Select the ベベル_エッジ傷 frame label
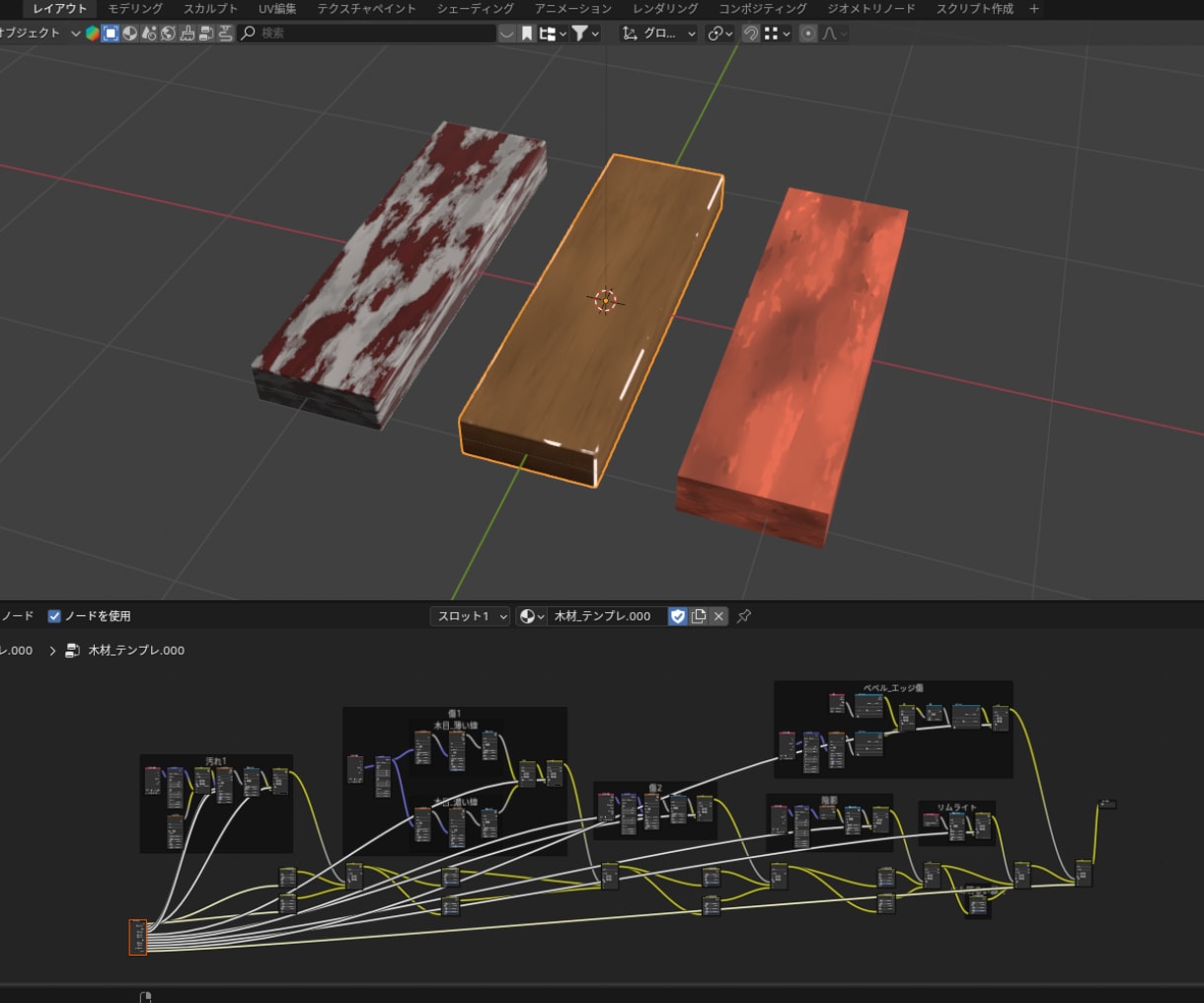The height and width of the screenshot is (1003, 1204). click(x=893, y=687)
